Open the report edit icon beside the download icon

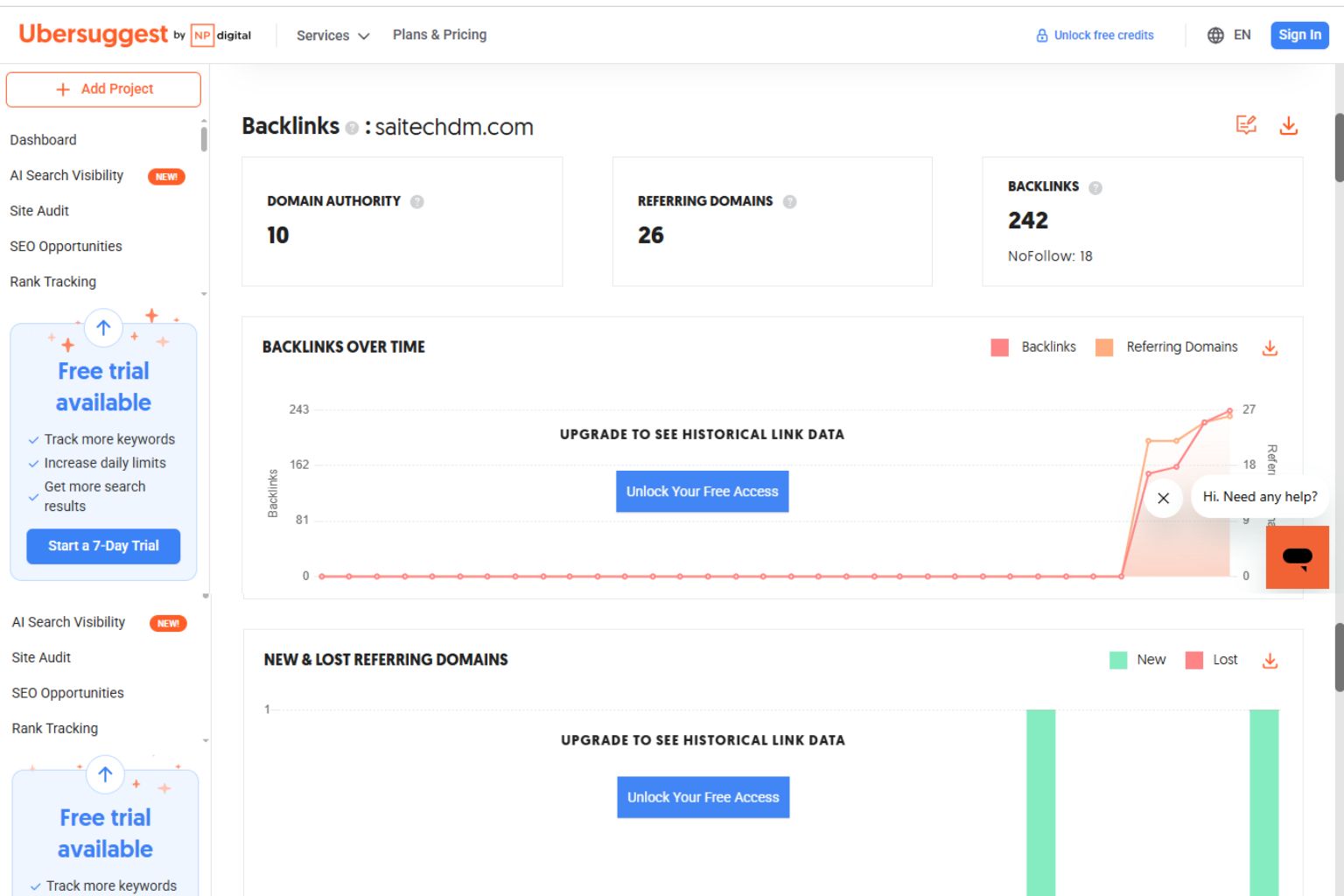pyautogui.click(x=1246, y=124)
